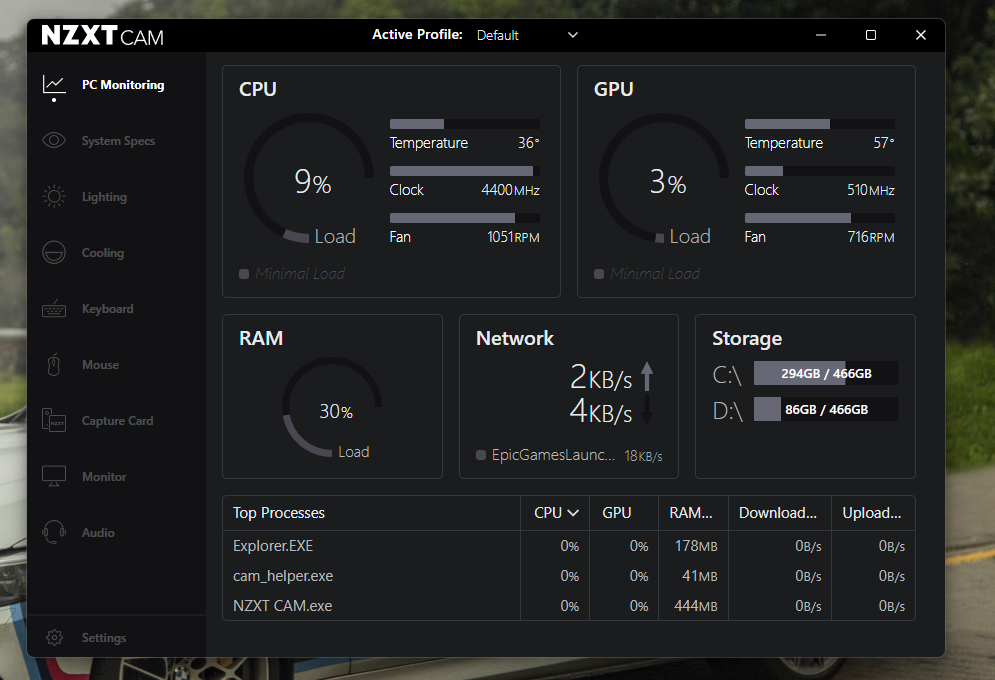The image size is (995, 680).
Task: Click the Monitor display icon
Action: (54, 476)
